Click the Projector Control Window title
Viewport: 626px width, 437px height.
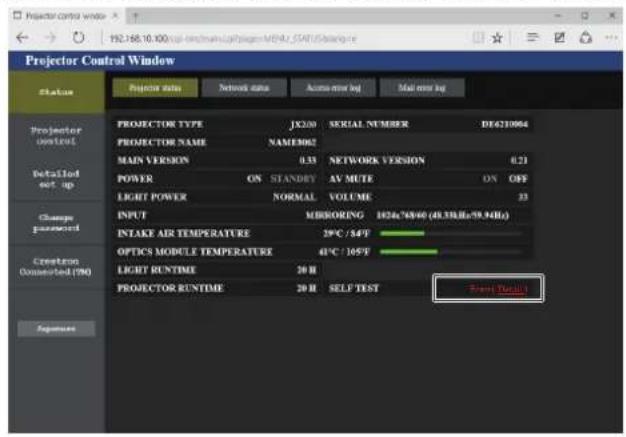click(x=100, y=60)
